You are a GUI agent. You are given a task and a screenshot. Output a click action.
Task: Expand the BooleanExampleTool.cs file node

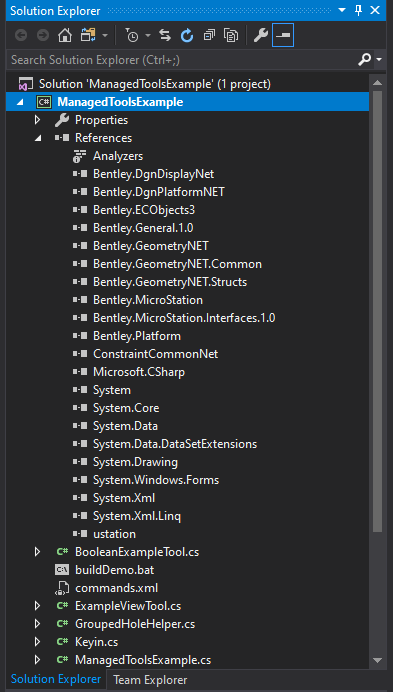point(38,552)
